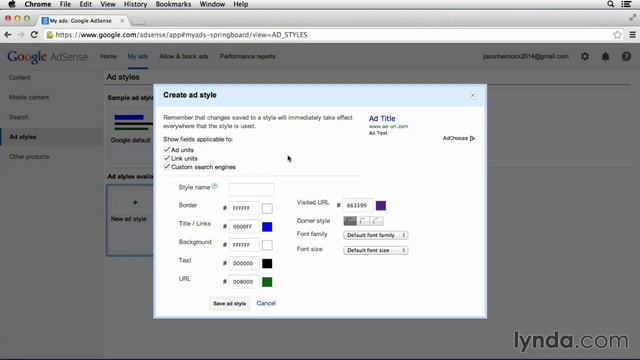Open a new browser tab
The width and height of the screenshot is (640, 360).
[x=138, y=21]
